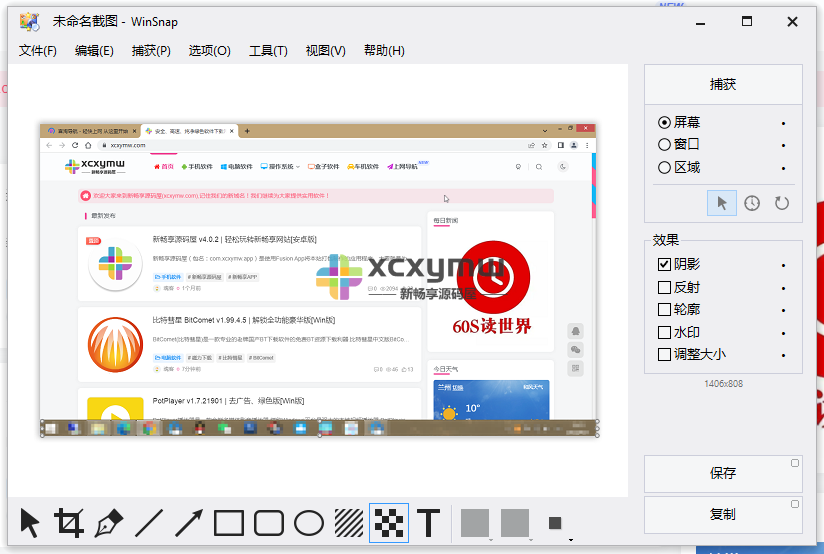Open the 选项(O) menu
This screenshot has height=554, width=824.
tap(209, 51)
